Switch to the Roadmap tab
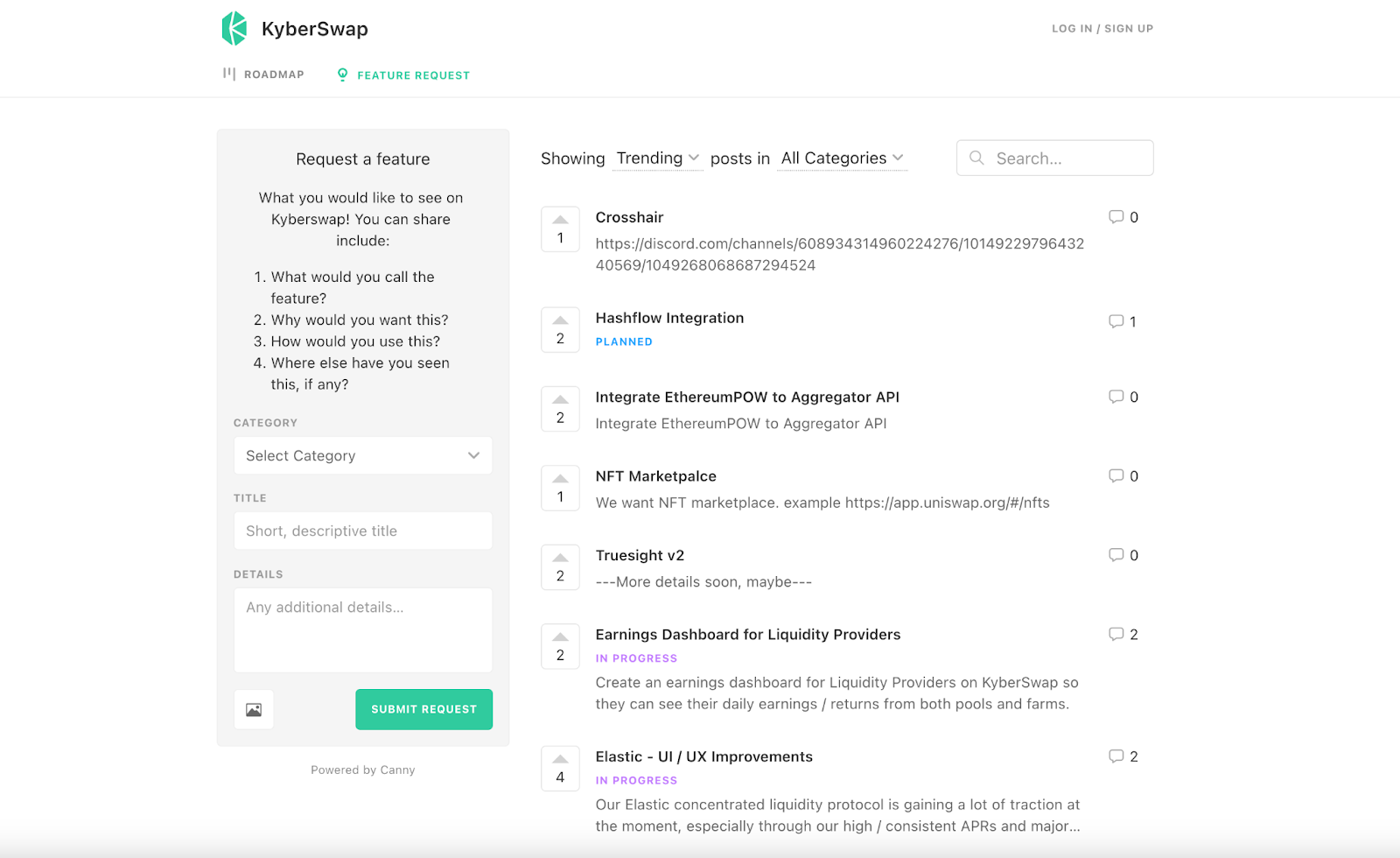The image size is (1400, 858). click(262, 74)
